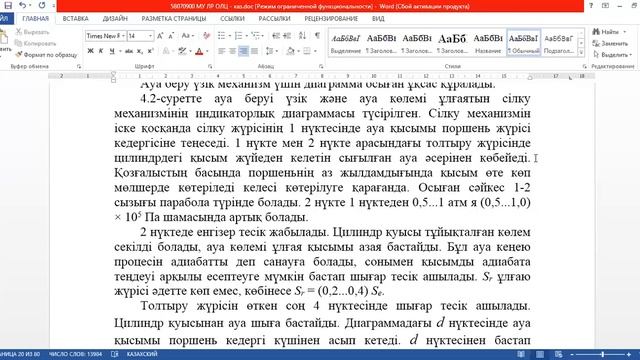The height and width of the screenshot is (360, 640).
Task: Open highlight color dropdown arrow
Action: pos(190,51)
